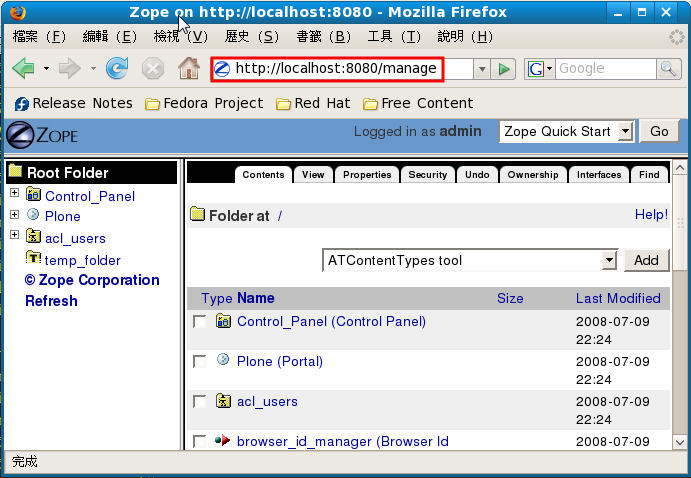The height and width of the screenshot is (478, 691).
Task: Click acl_users icon in left tree
Action: (33, 237)
